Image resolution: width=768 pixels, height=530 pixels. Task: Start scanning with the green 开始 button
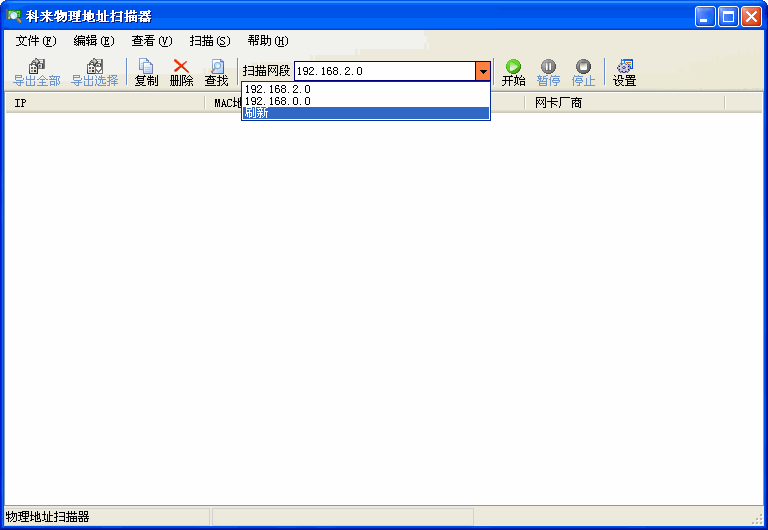click(513, 72)
